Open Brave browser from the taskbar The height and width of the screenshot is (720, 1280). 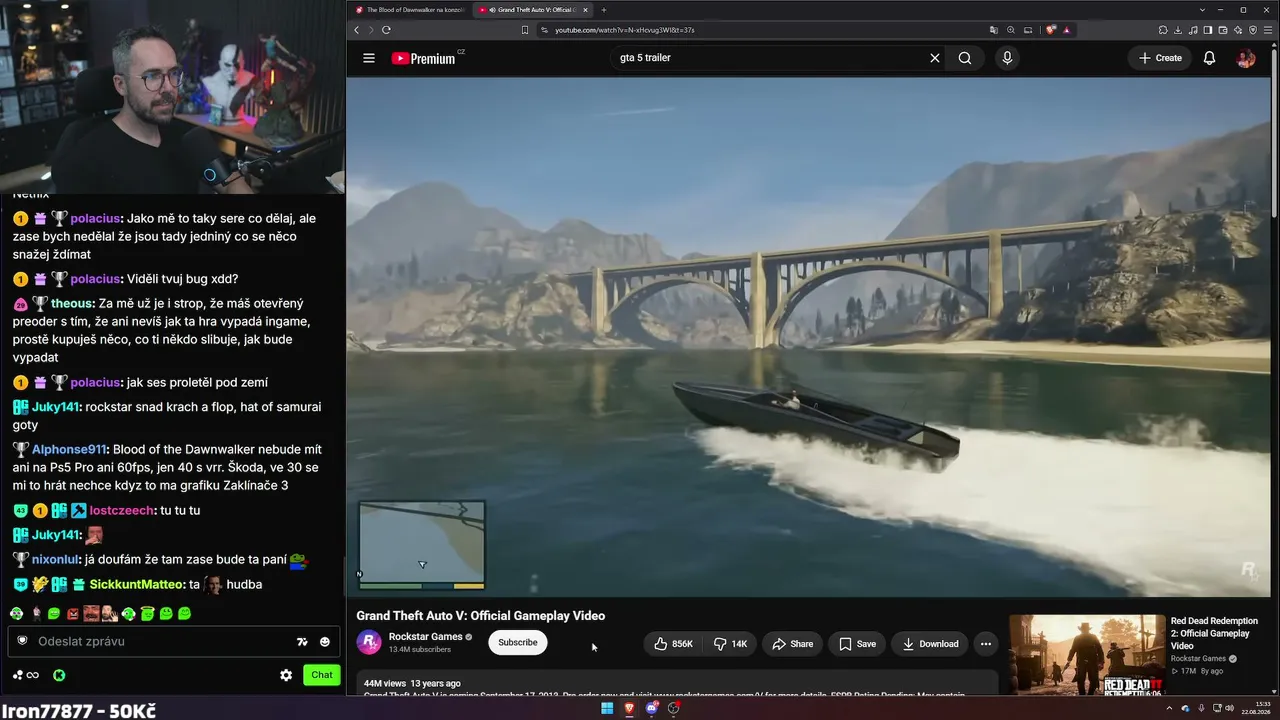coord(629,709)
